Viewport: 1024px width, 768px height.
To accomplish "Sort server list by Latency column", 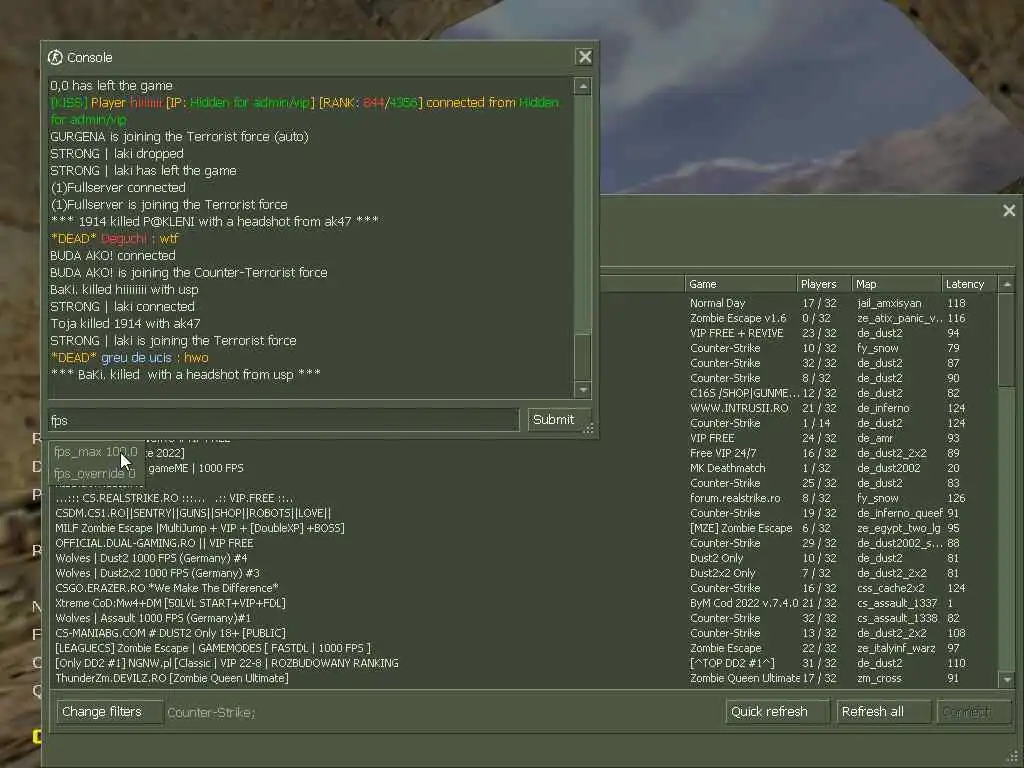I will 969,284.
